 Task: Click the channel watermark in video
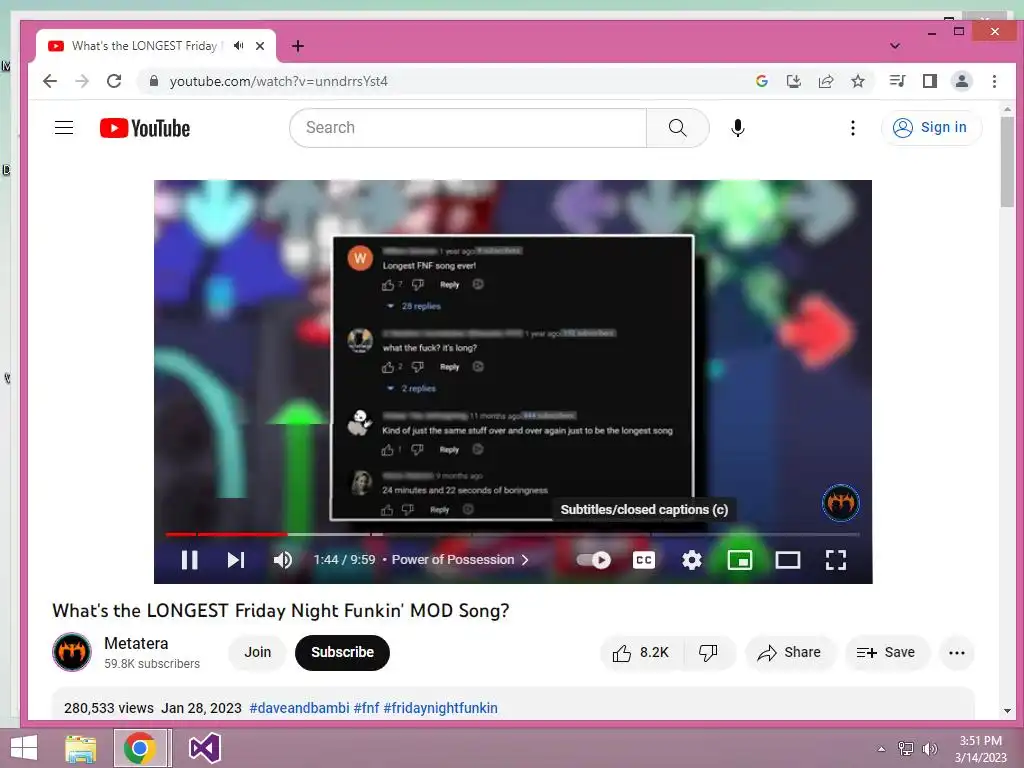click(x=840, y=503)
